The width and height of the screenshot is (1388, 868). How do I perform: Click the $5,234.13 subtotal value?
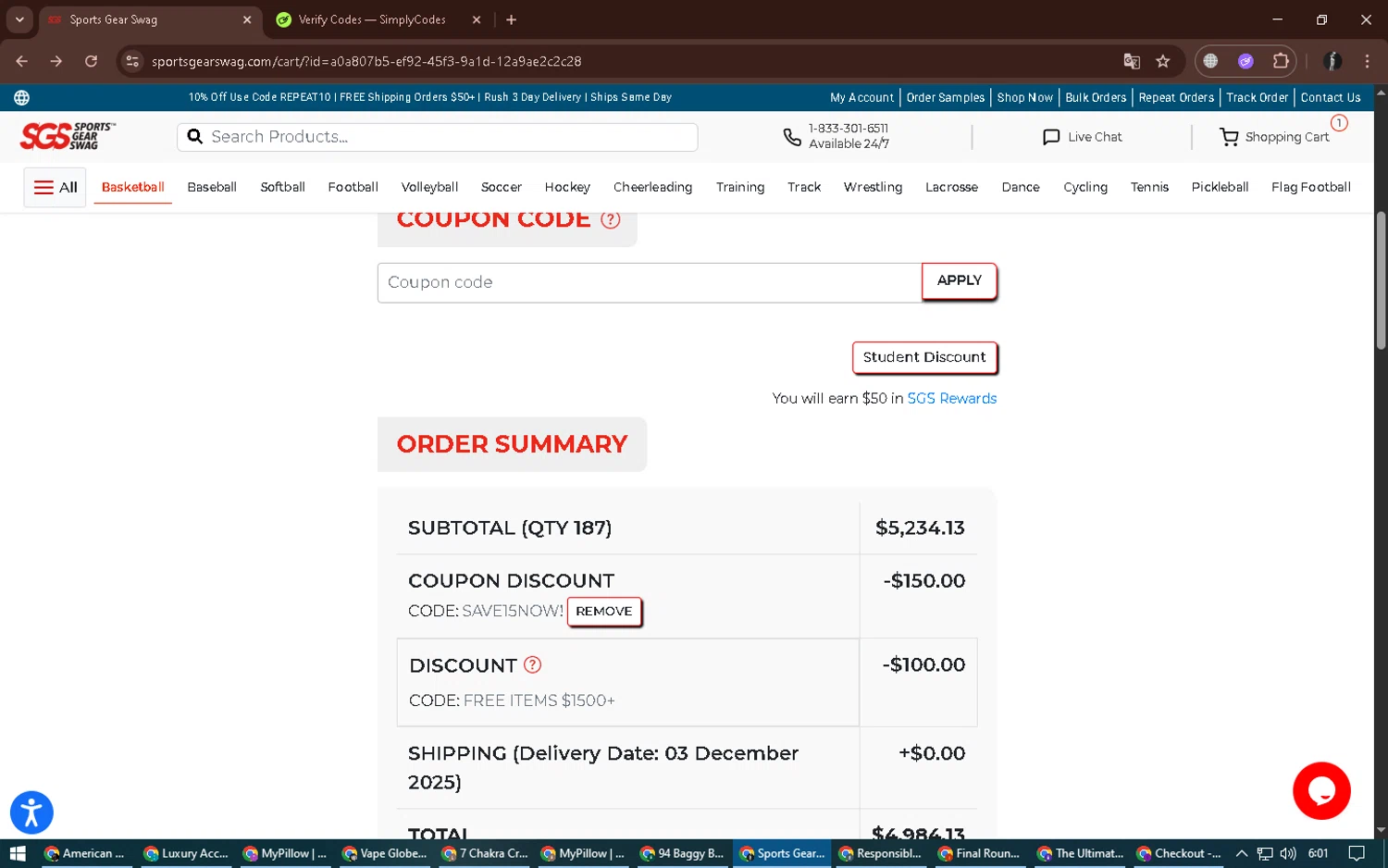920,527
